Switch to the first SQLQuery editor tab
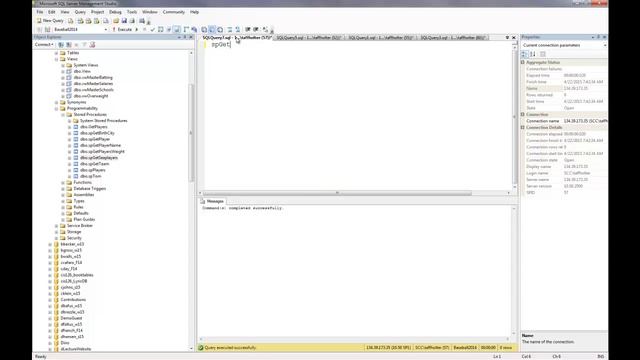Screen dimensions: 640x360 pos(237,38)
